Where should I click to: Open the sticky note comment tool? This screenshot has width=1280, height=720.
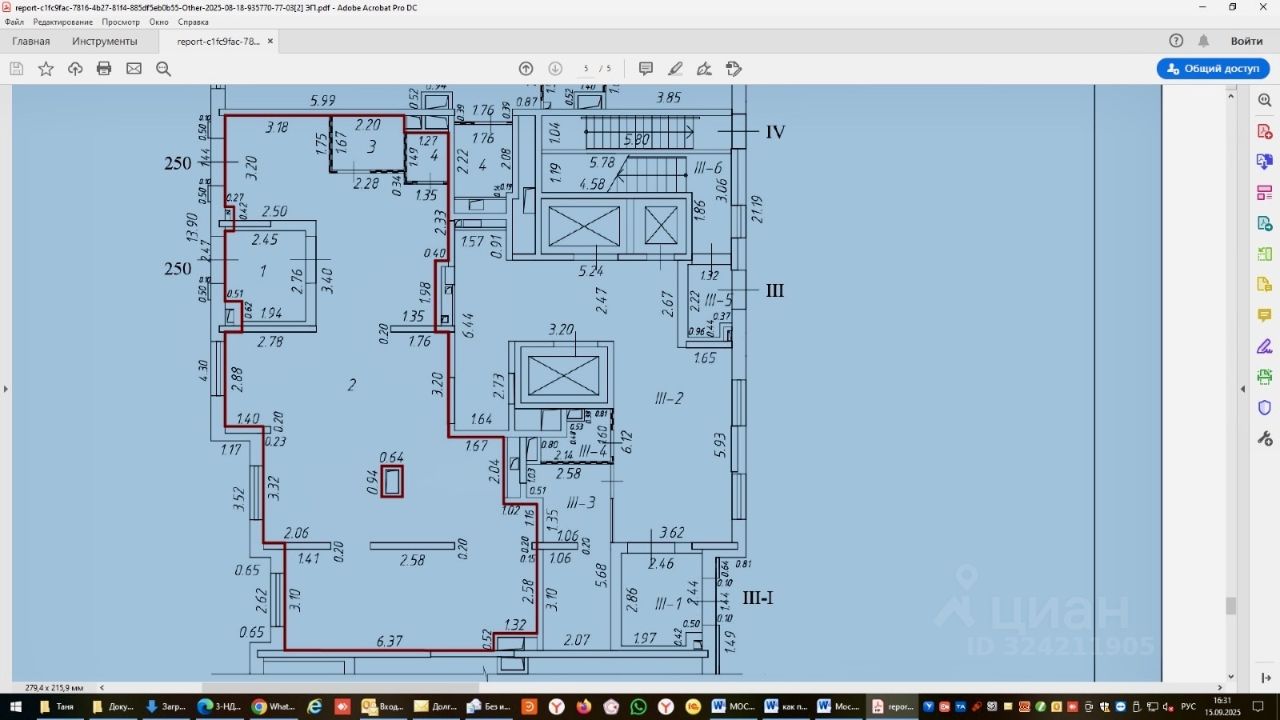pyautogui.click(x=646, y=69)
